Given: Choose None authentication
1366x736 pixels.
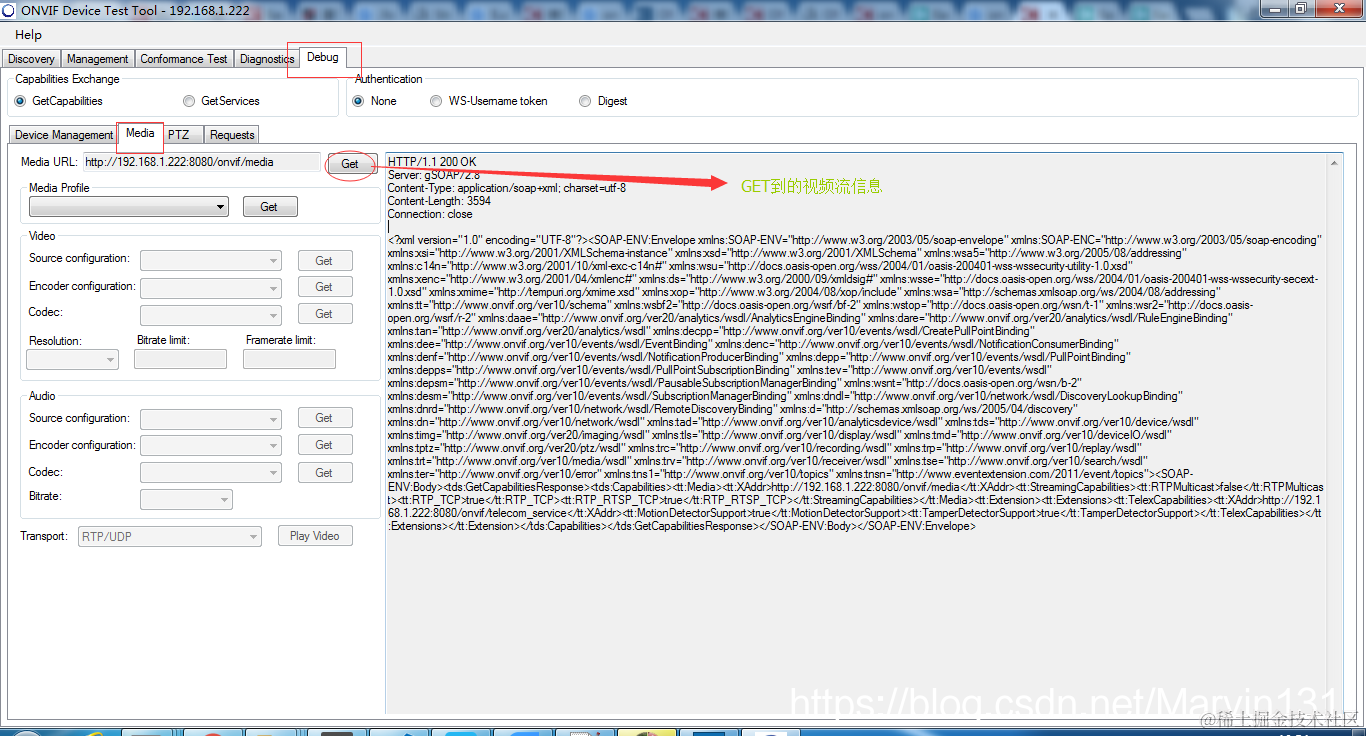Looking at the screenshot, I should pyautogui.click(x=375, y=101).
